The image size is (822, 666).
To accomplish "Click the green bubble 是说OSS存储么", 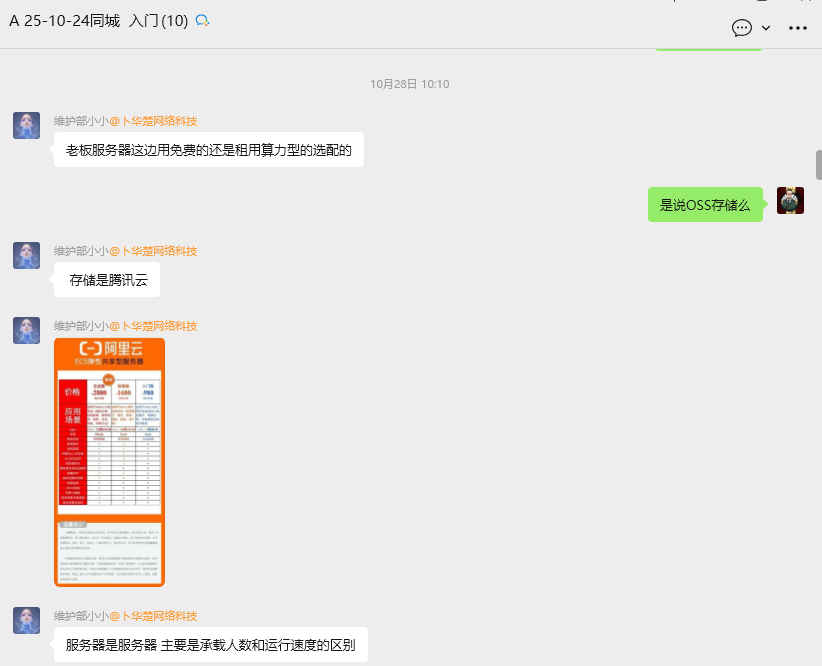I will click(x=705, y=205).
